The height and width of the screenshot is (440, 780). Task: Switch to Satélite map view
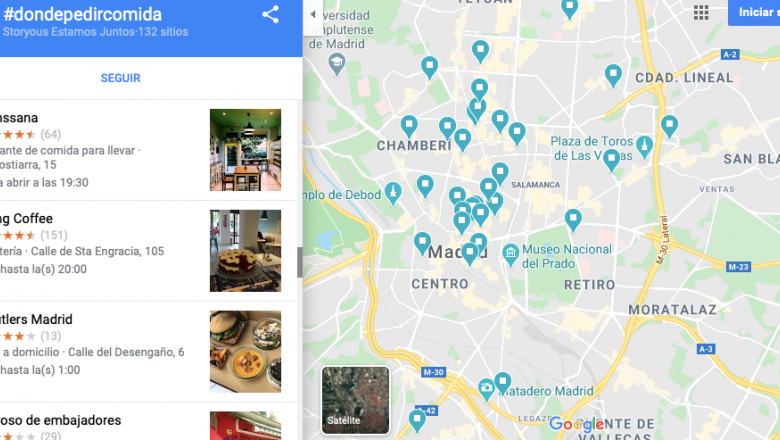pos(355,400)
